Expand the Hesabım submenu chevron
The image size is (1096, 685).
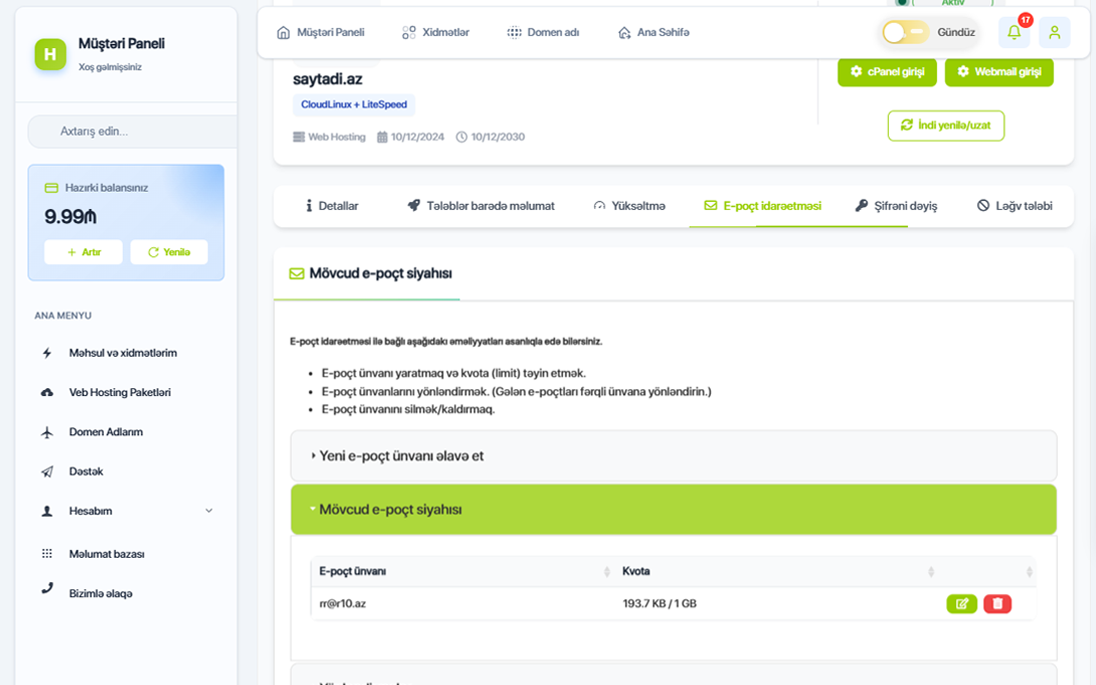tap(209, 511)
